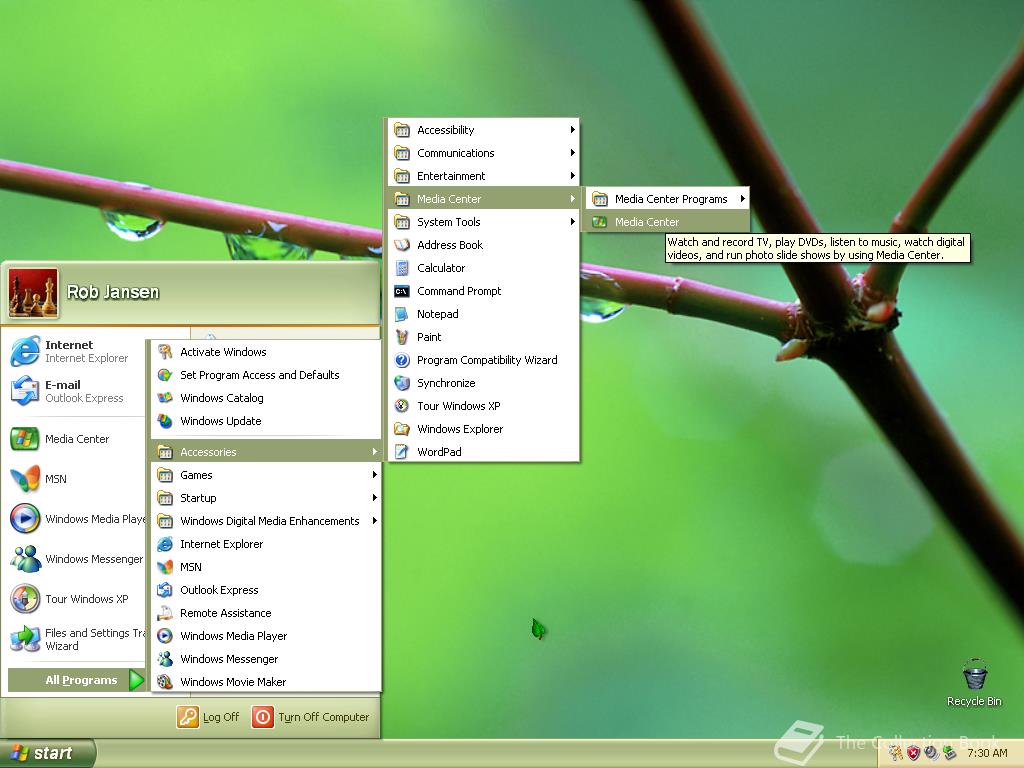This screenshot has width=1024, height=768.
Task: Click the Rob Jansen chess user picture
Action: tap(33, 293)
